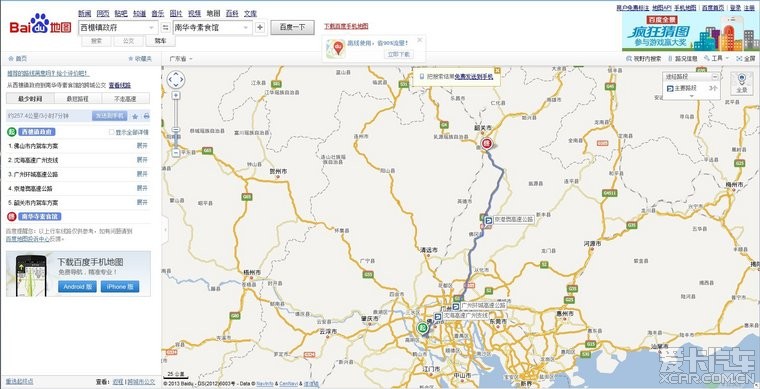Switch to 全屏 fullscreen mode
This screenshot has width=760, height=389.
coord(745,59)
